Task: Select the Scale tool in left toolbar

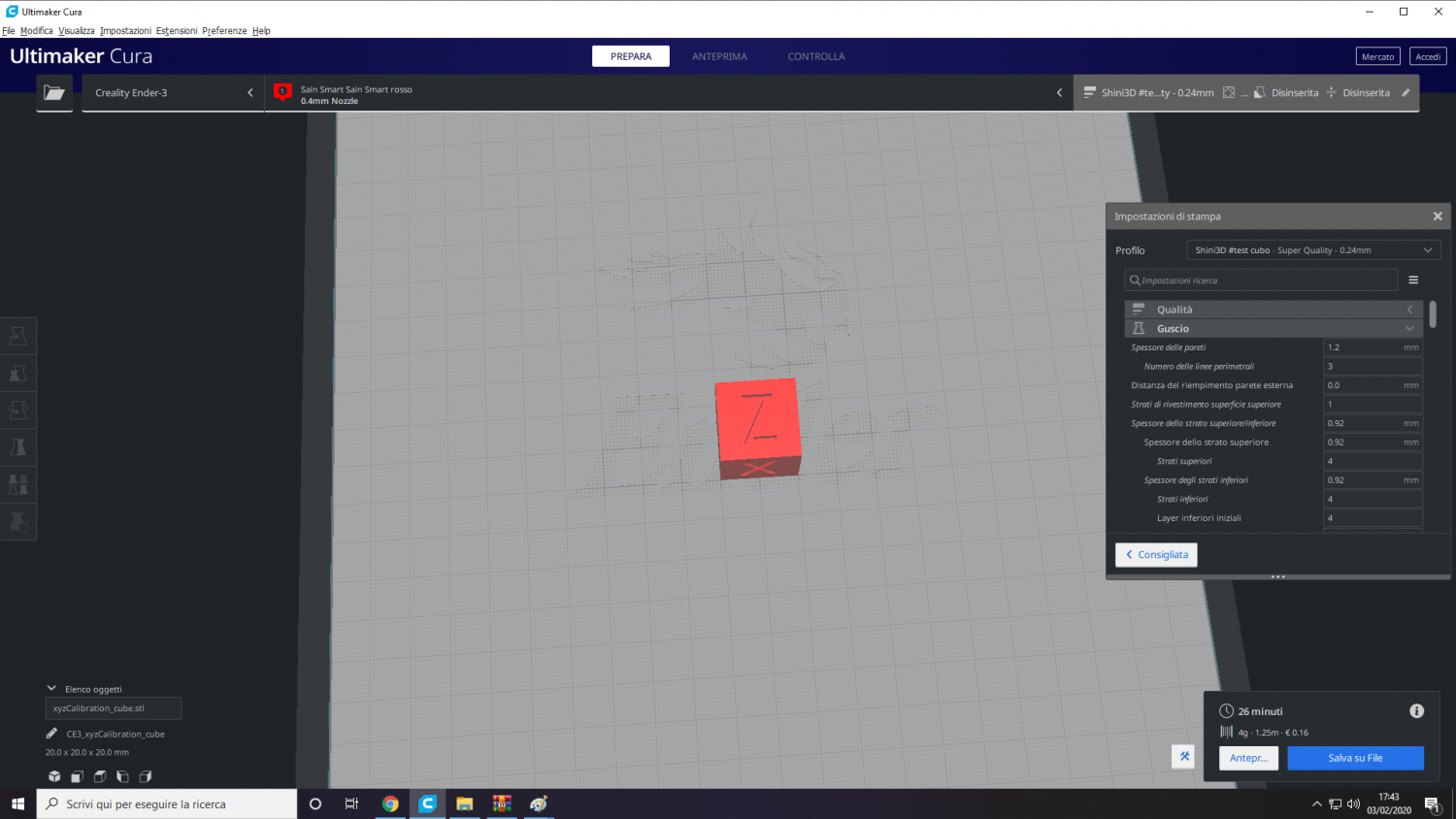Action: click(x=18, y=374)
